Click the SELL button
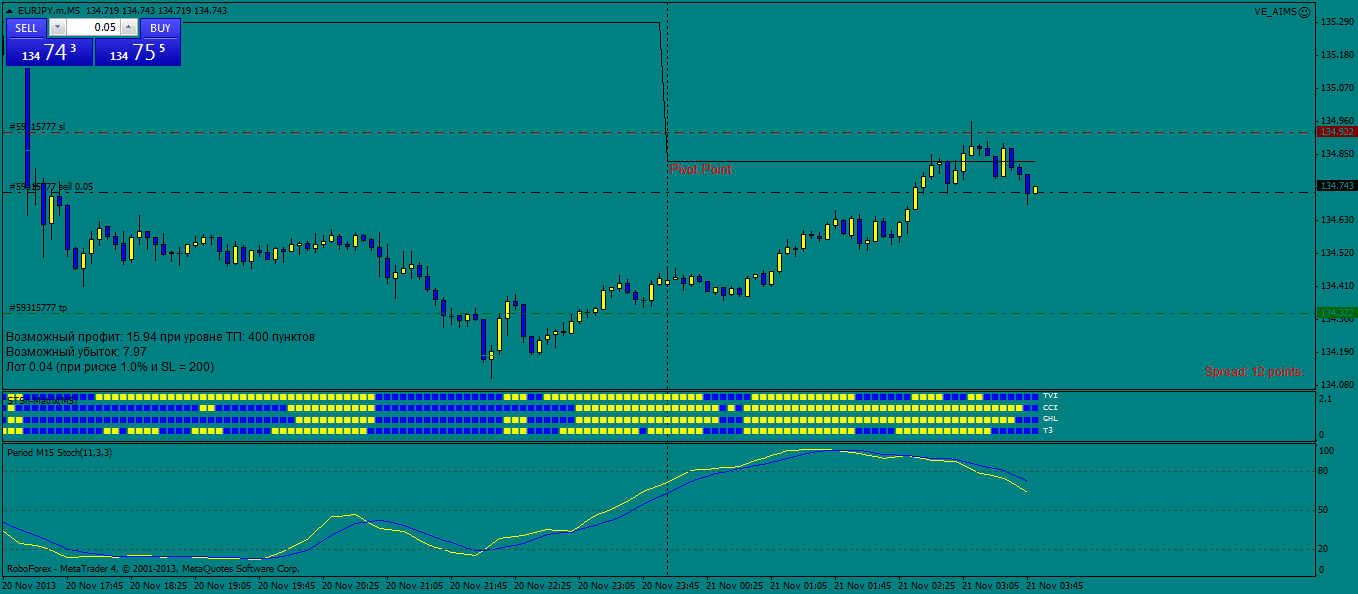The width and height of the screenshot is (1358, 594). (28, 28)
